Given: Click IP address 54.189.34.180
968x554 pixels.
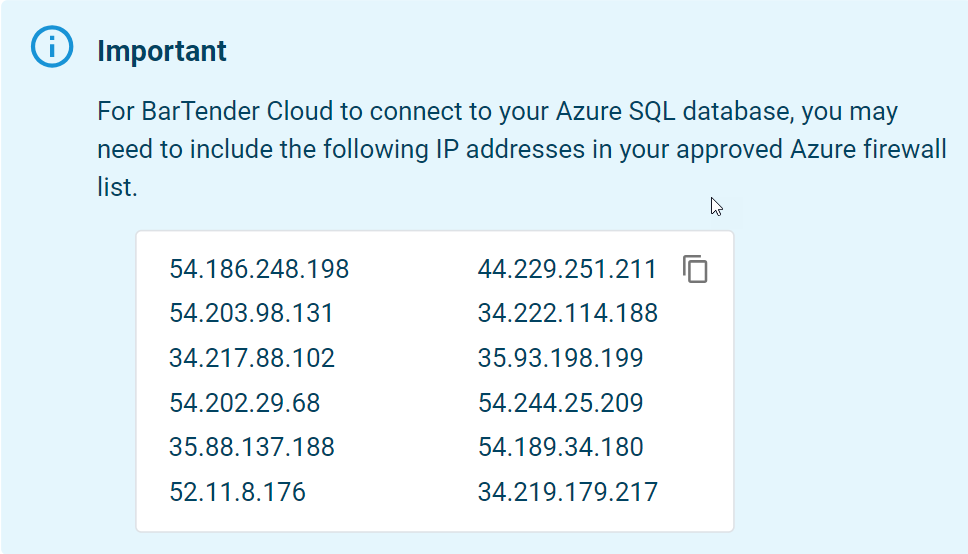Looking at the screenshot, I should tap(561, 447).
